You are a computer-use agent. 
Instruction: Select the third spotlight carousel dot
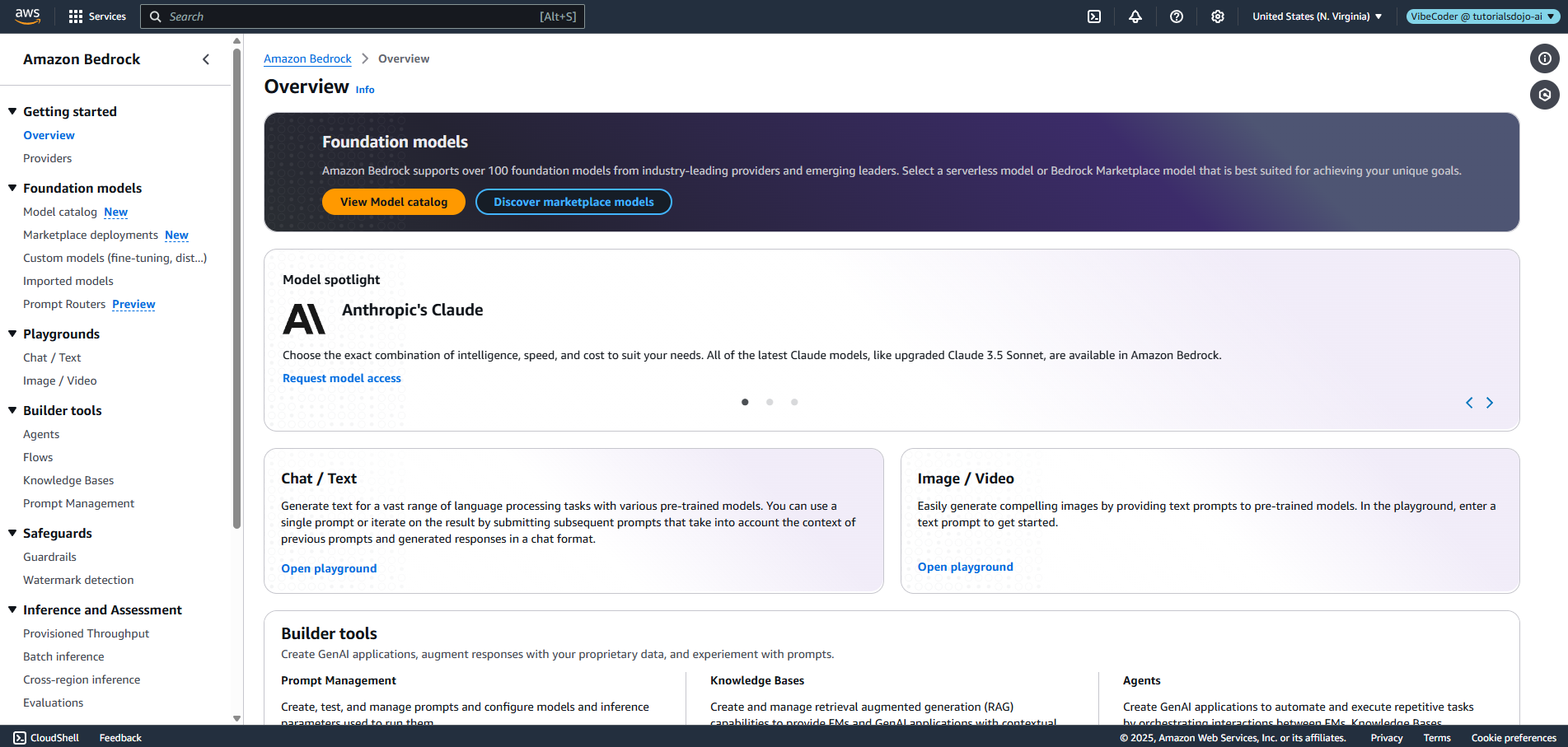point(794,402)
